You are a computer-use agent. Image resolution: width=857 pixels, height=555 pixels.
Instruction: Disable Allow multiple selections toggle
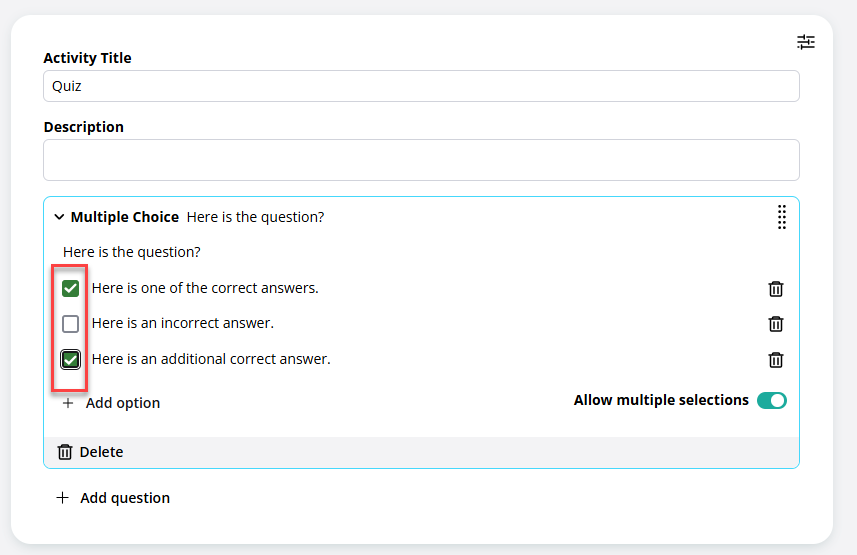[771, 400]
